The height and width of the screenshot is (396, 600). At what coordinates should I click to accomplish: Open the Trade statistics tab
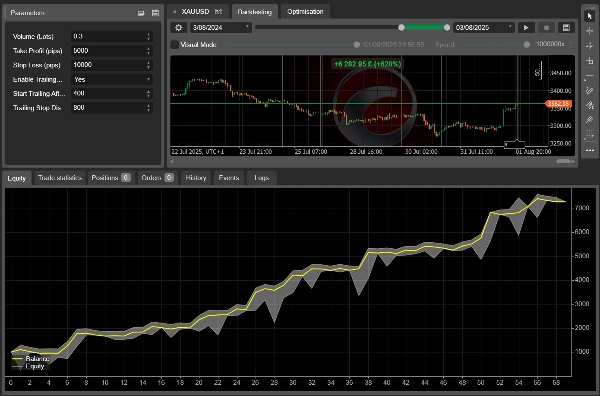60,178
